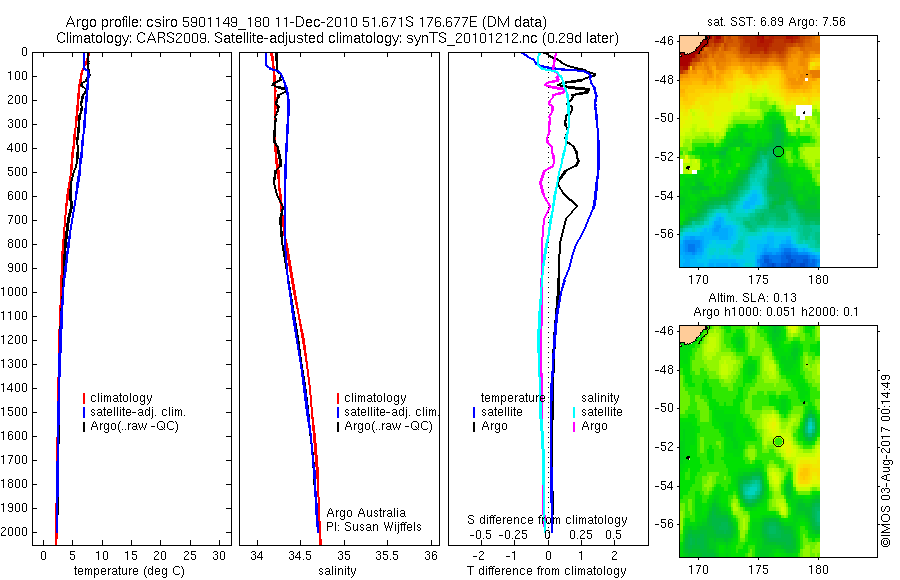Click the 'Argo h1000: 0.051 h2000: 0.1' text
This screenshot has height=580, width=900.
click(775, 312)
